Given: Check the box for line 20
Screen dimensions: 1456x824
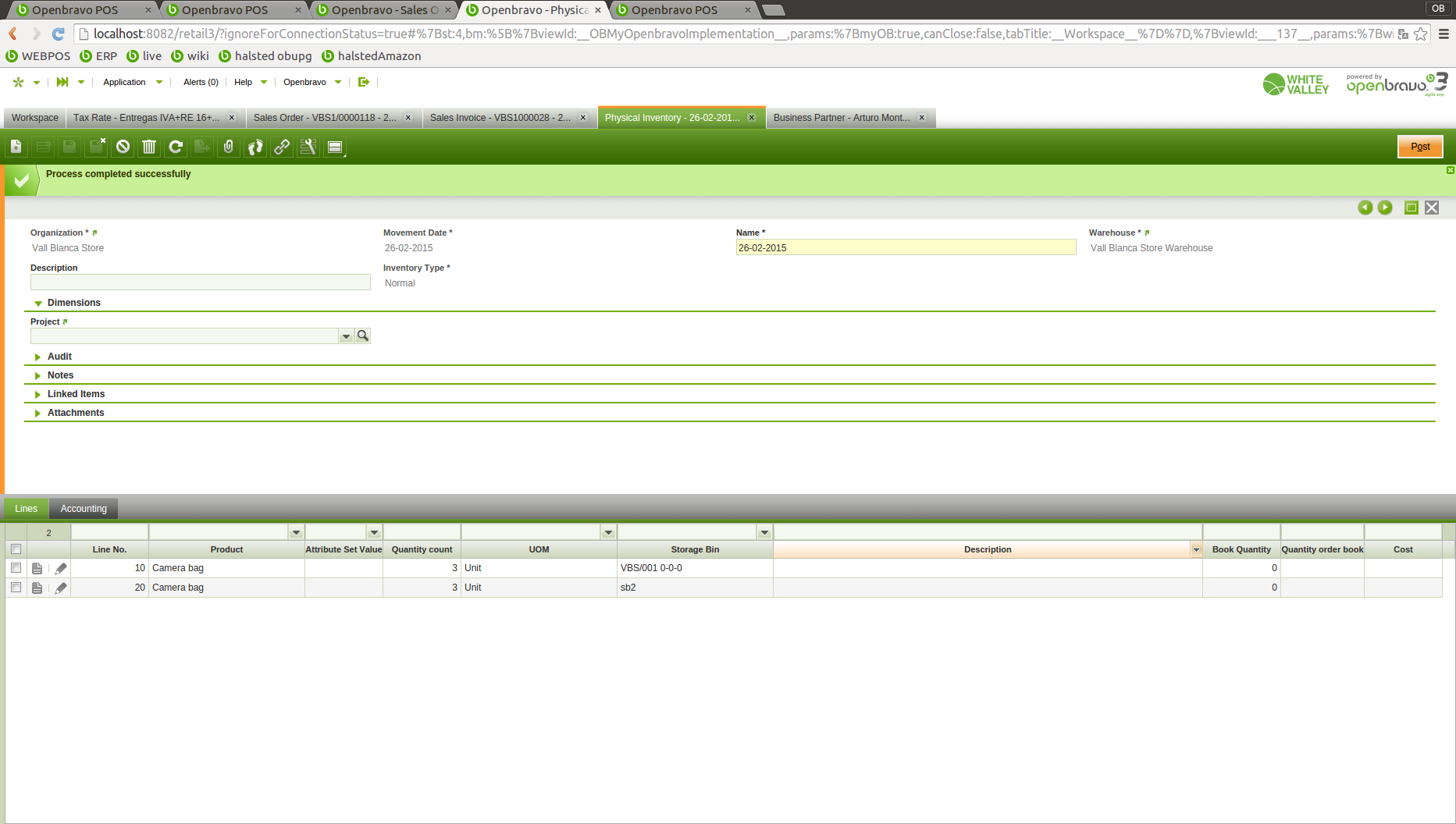Looking at the screenshot, I should coord(16,588).
